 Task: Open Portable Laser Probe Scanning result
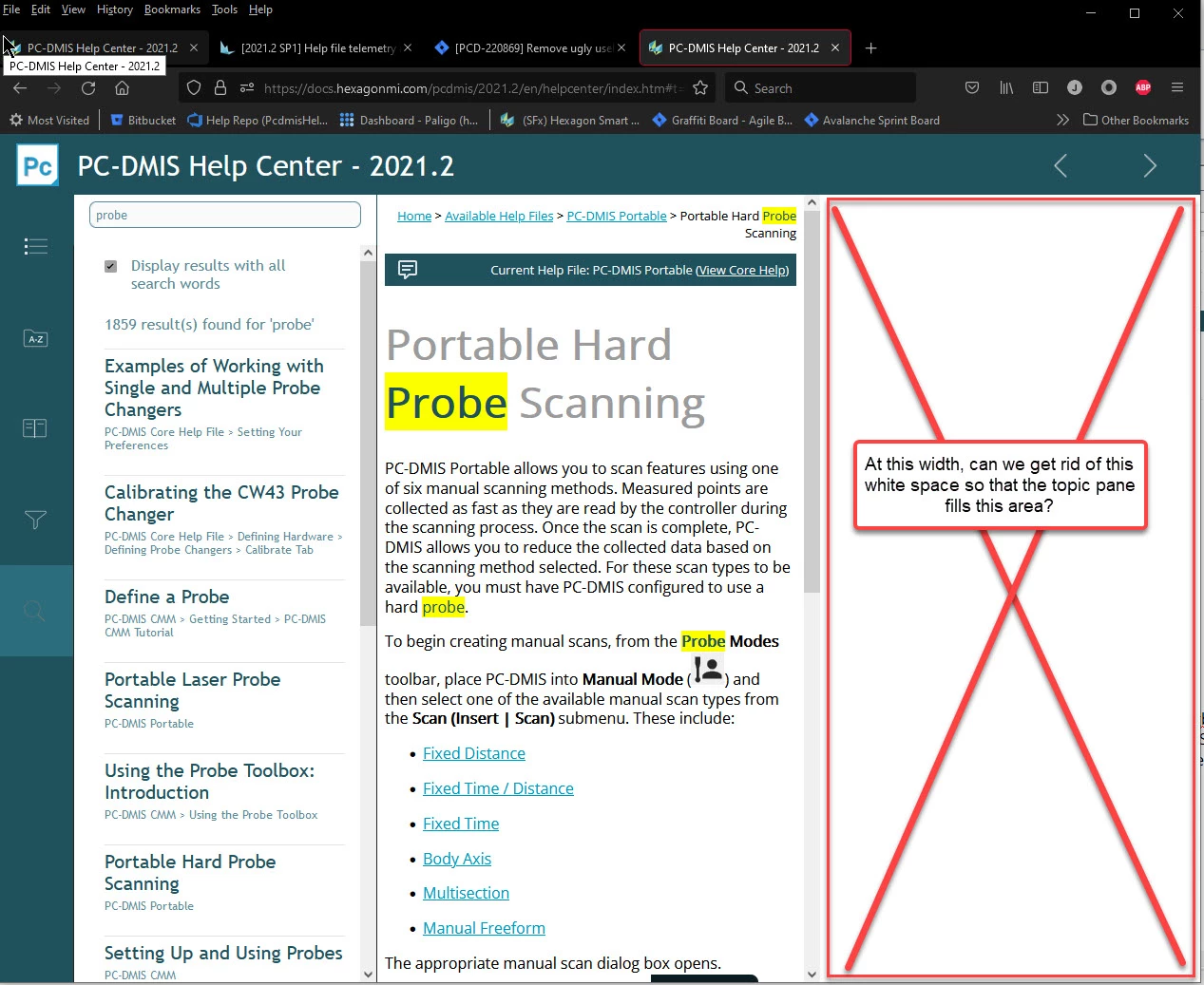pyautogui.click(x=192, y=691)
